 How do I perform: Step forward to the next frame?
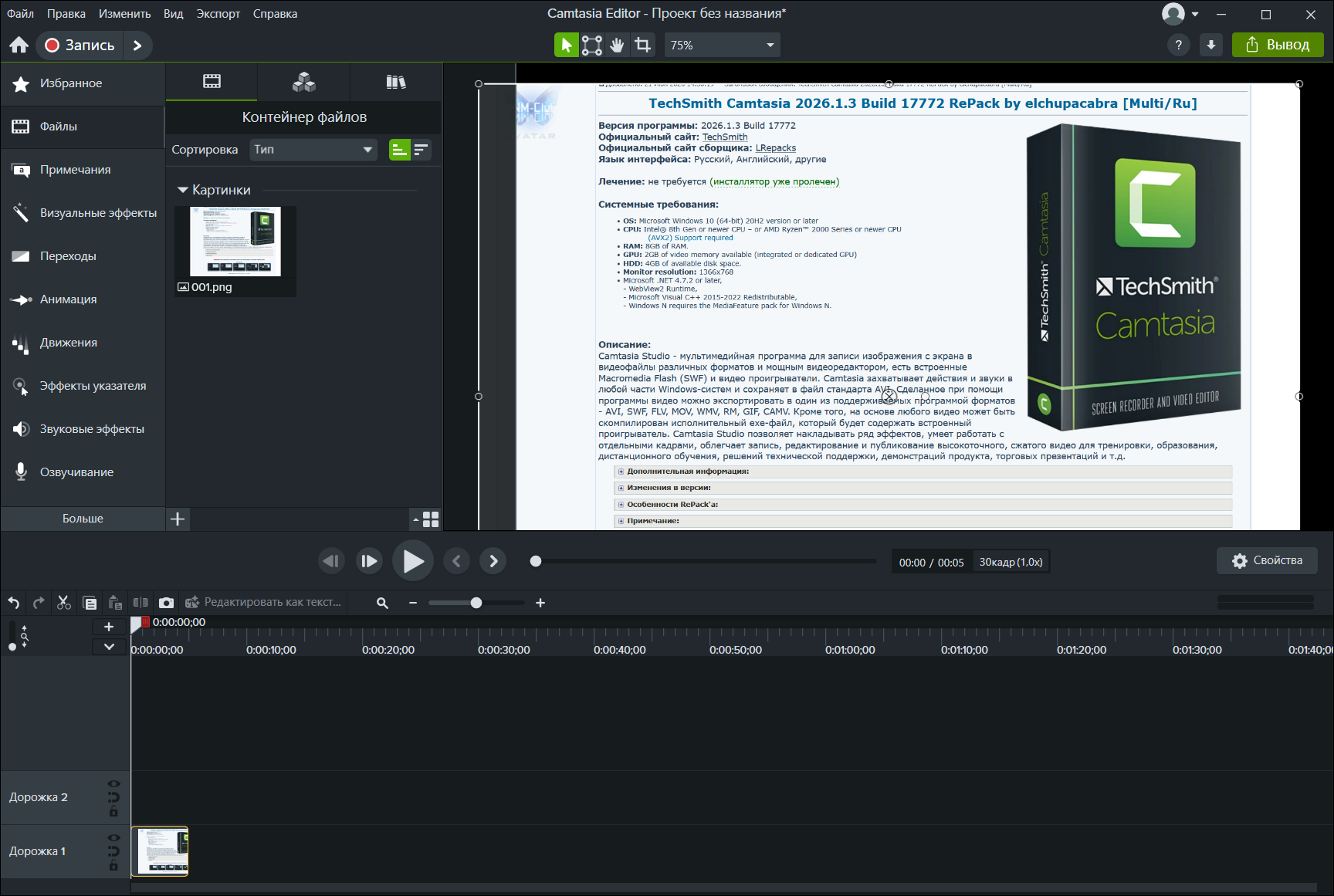pos(369,561)
